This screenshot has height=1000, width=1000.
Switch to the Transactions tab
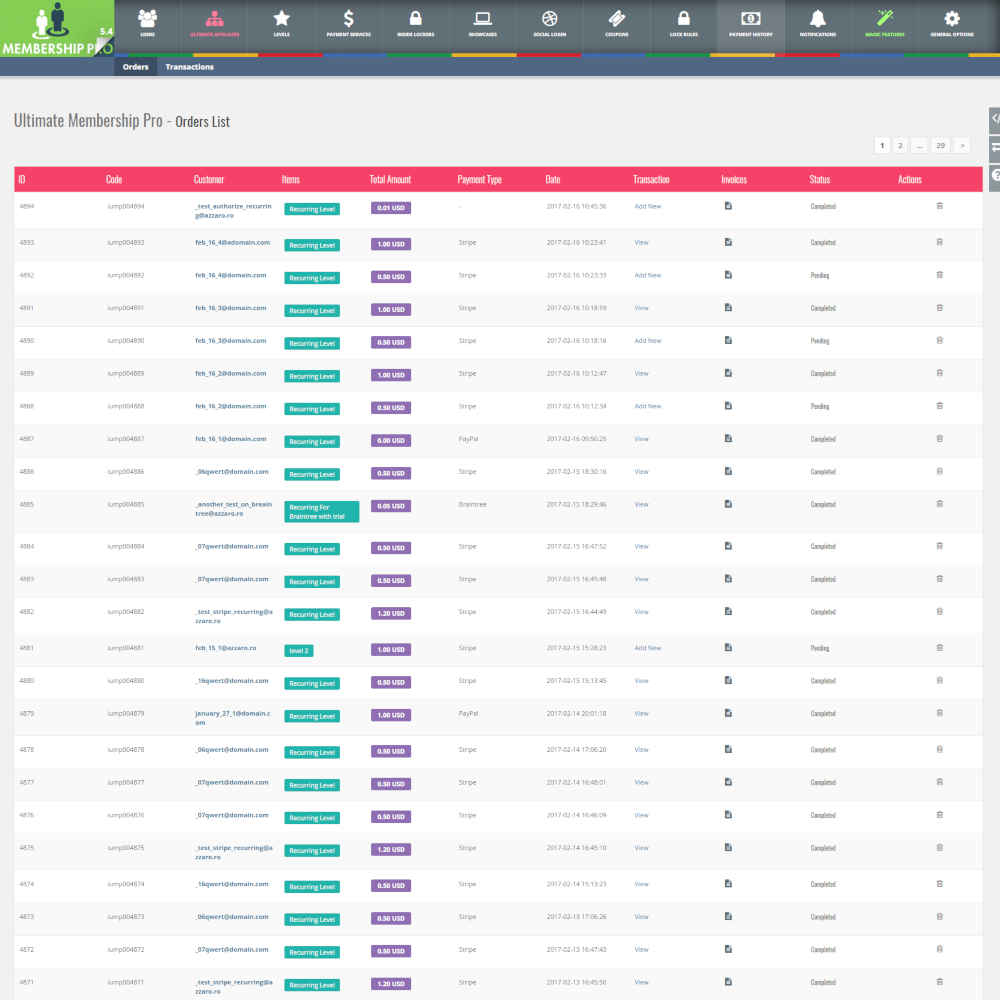[x=189, y=67]
